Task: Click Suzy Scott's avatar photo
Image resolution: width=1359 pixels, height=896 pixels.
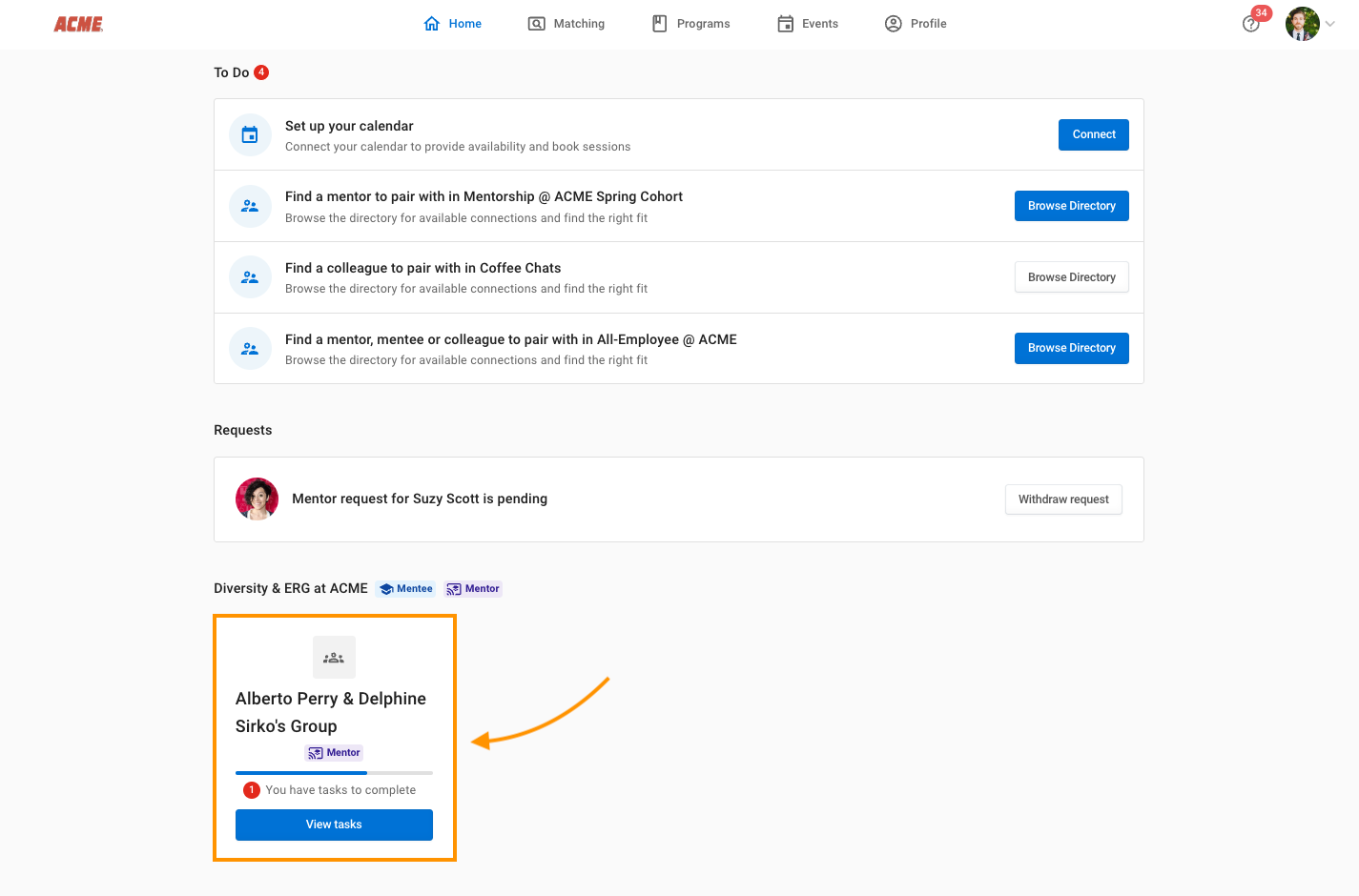Action: (257, 499)
